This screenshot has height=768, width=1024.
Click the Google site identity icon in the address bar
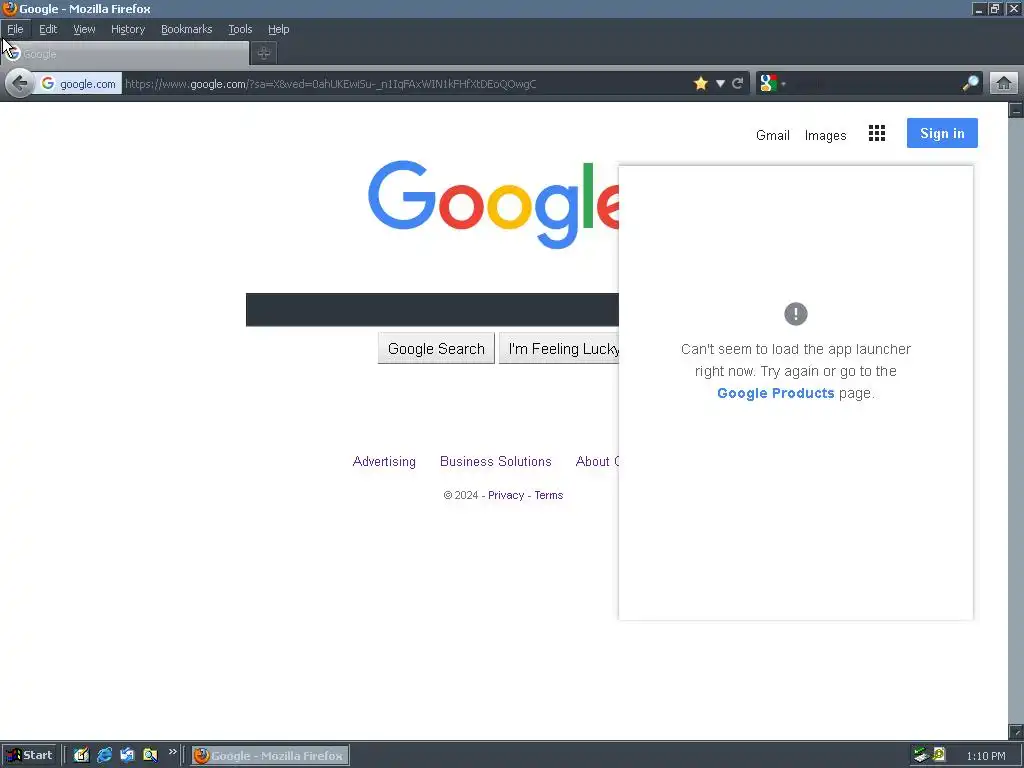[x=48, y=84]
